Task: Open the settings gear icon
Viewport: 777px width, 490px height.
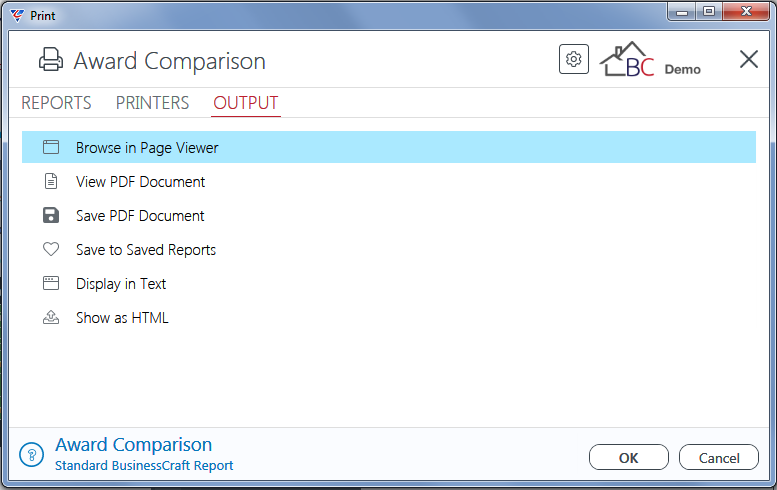Action: coord(574,59)
